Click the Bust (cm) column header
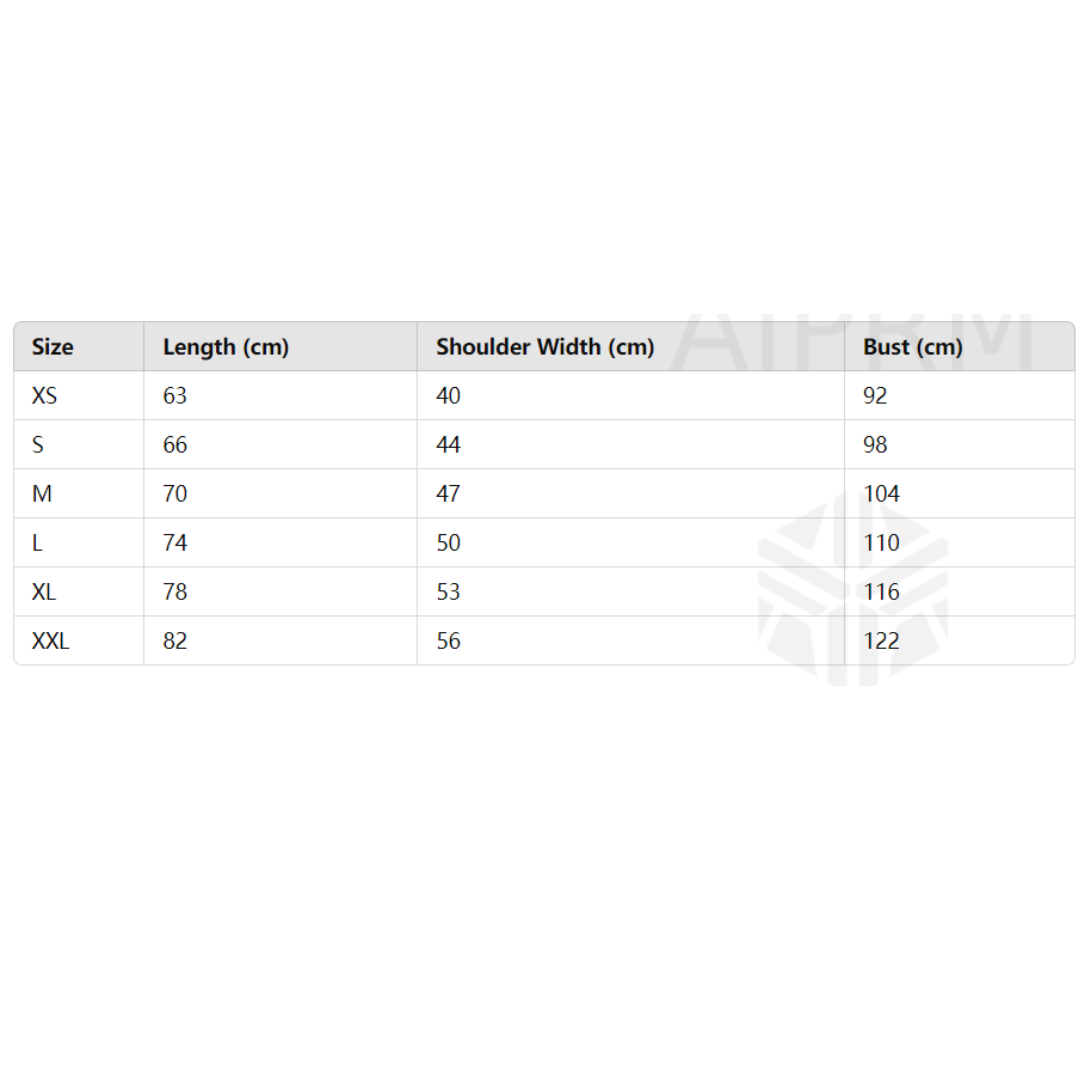1080x1080 pixels. [x=913, y=347]
